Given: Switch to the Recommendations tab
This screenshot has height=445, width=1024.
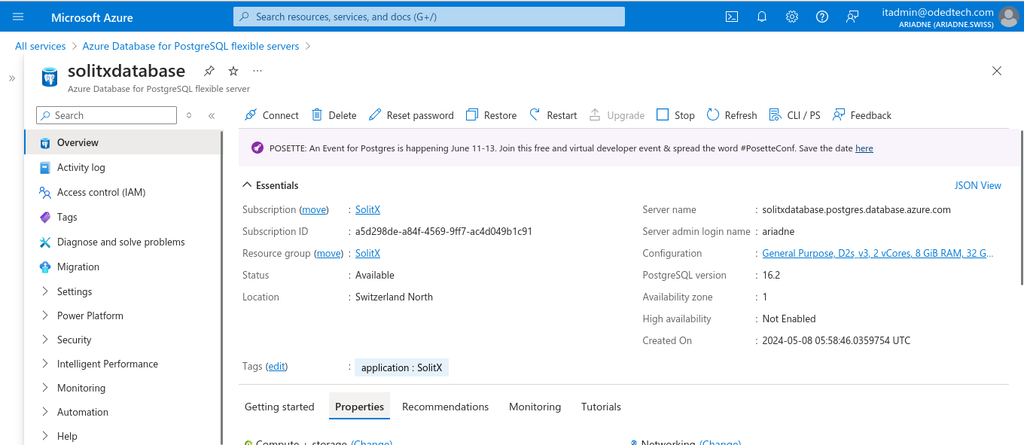Looking at the screenshot, I should pyautogui.click(x=445, y=406).
